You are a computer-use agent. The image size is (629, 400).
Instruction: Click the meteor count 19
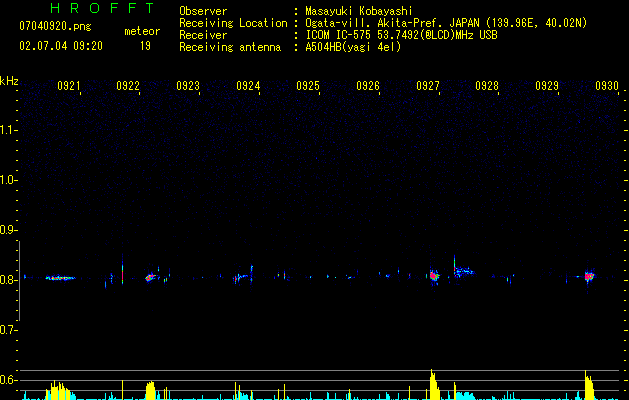tap(145, 46)
